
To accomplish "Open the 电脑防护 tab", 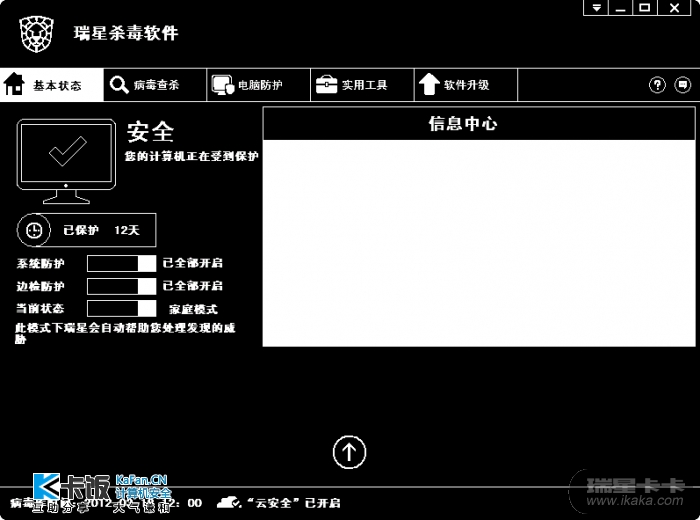I will pyautogui.click(x=258, y=85).
